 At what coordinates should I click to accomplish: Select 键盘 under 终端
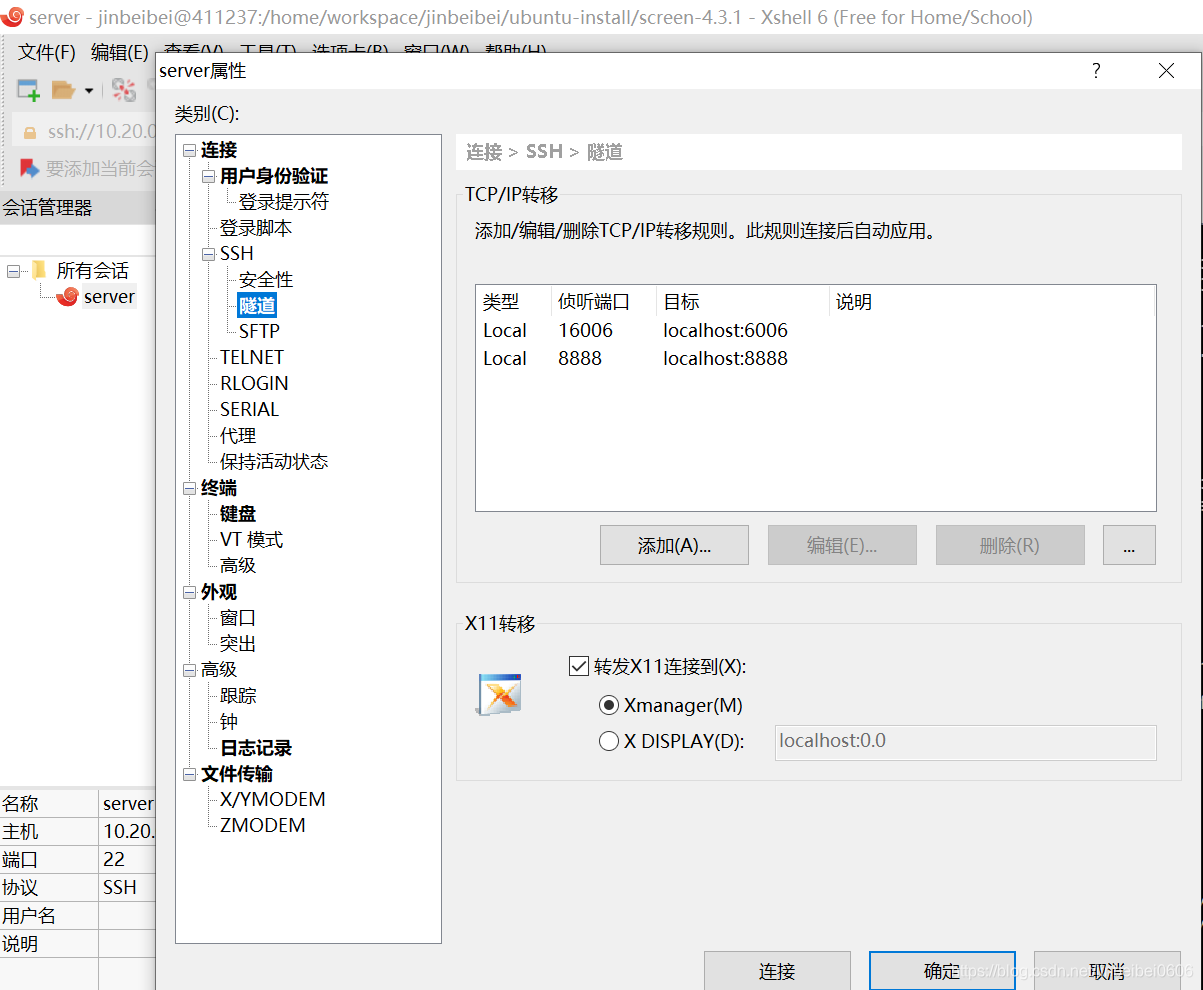click(x=238, y=514)
